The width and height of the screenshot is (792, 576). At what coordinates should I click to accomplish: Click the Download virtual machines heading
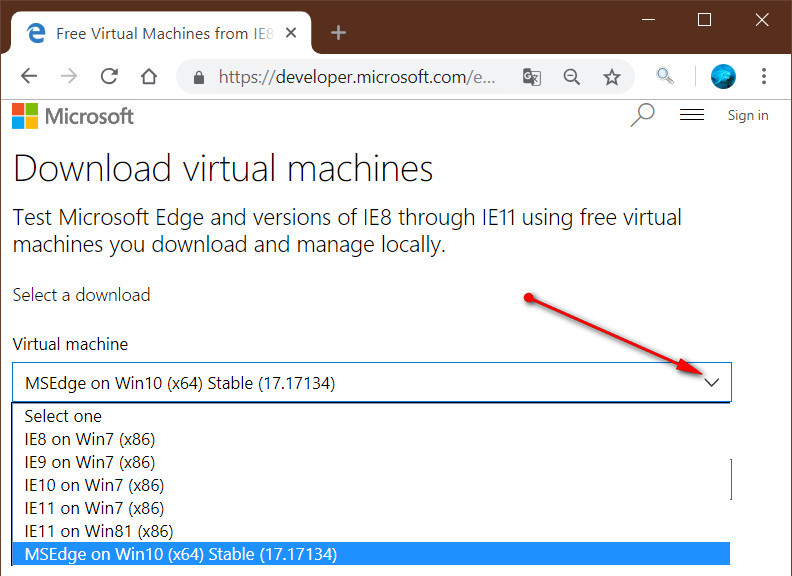223,168
